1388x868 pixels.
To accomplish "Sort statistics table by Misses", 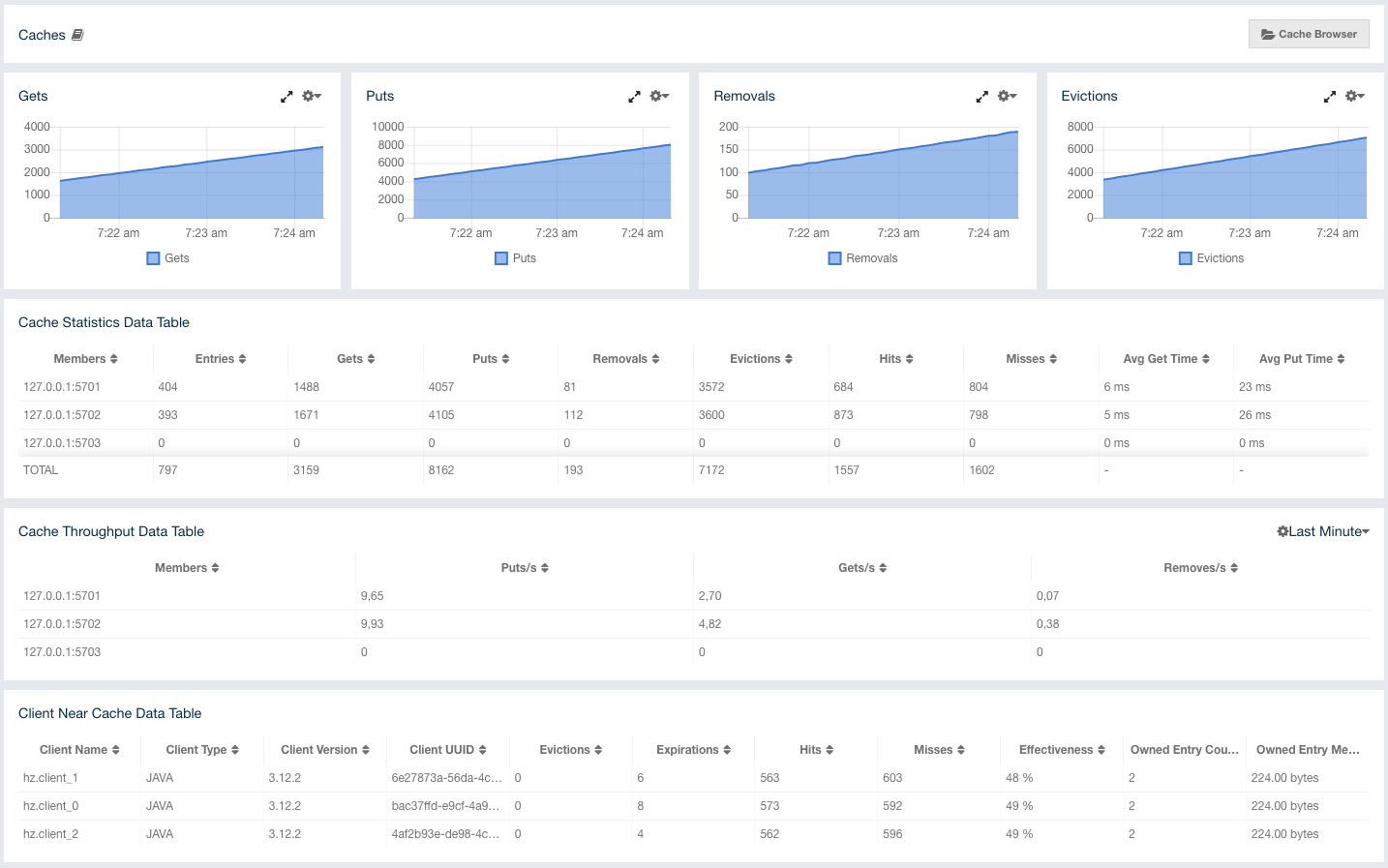I will pos(1031,359).
